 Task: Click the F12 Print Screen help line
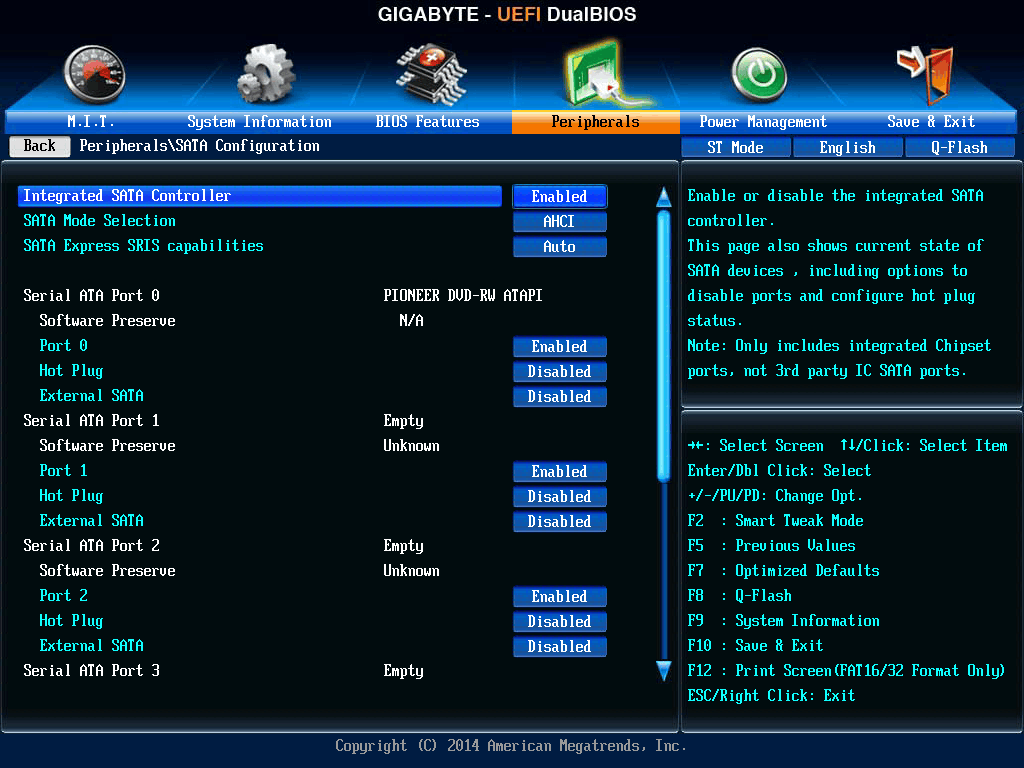tap(846, 671)
